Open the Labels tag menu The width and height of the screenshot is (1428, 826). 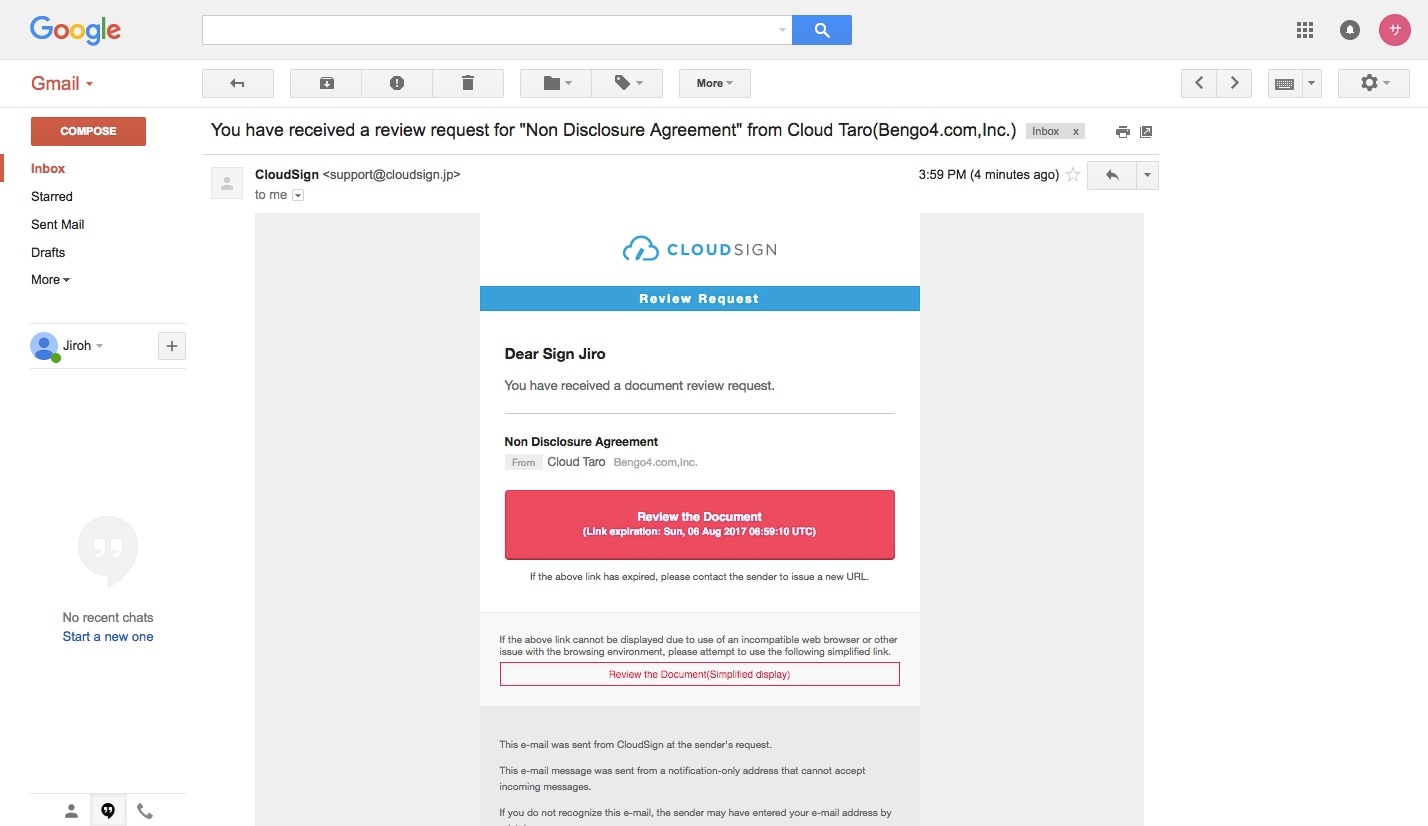pos(627,83)
